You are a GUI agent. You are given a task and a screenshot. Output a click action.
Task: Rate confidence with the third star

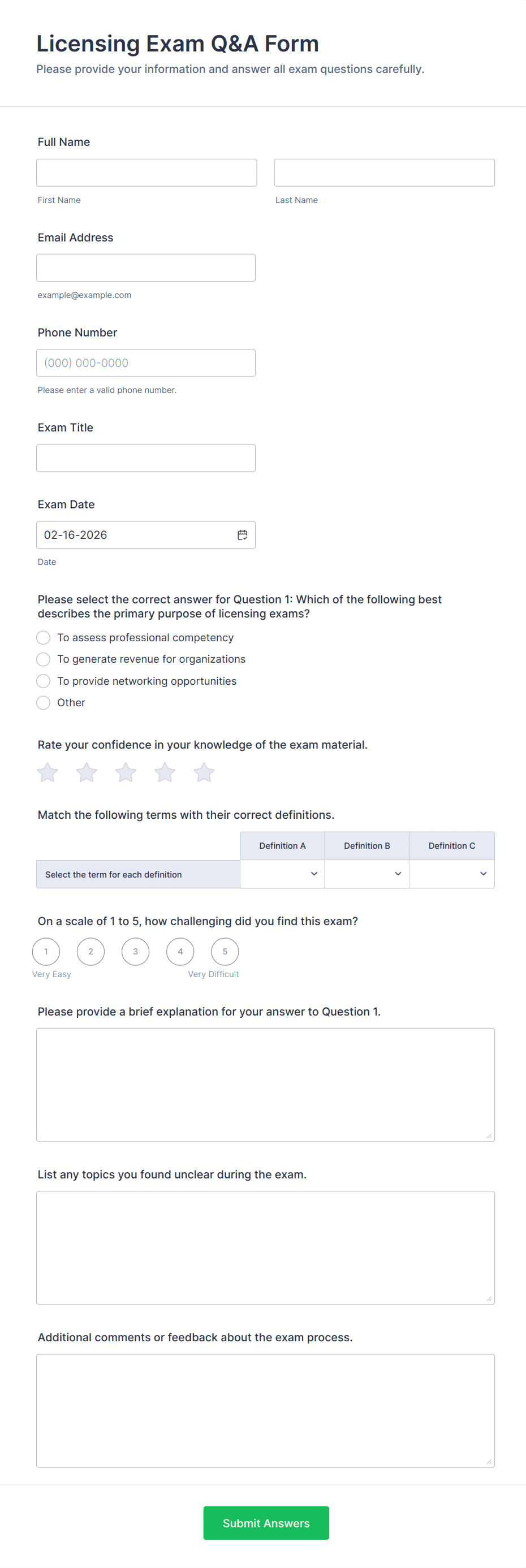pyautogui.click(x=126, y=772)
